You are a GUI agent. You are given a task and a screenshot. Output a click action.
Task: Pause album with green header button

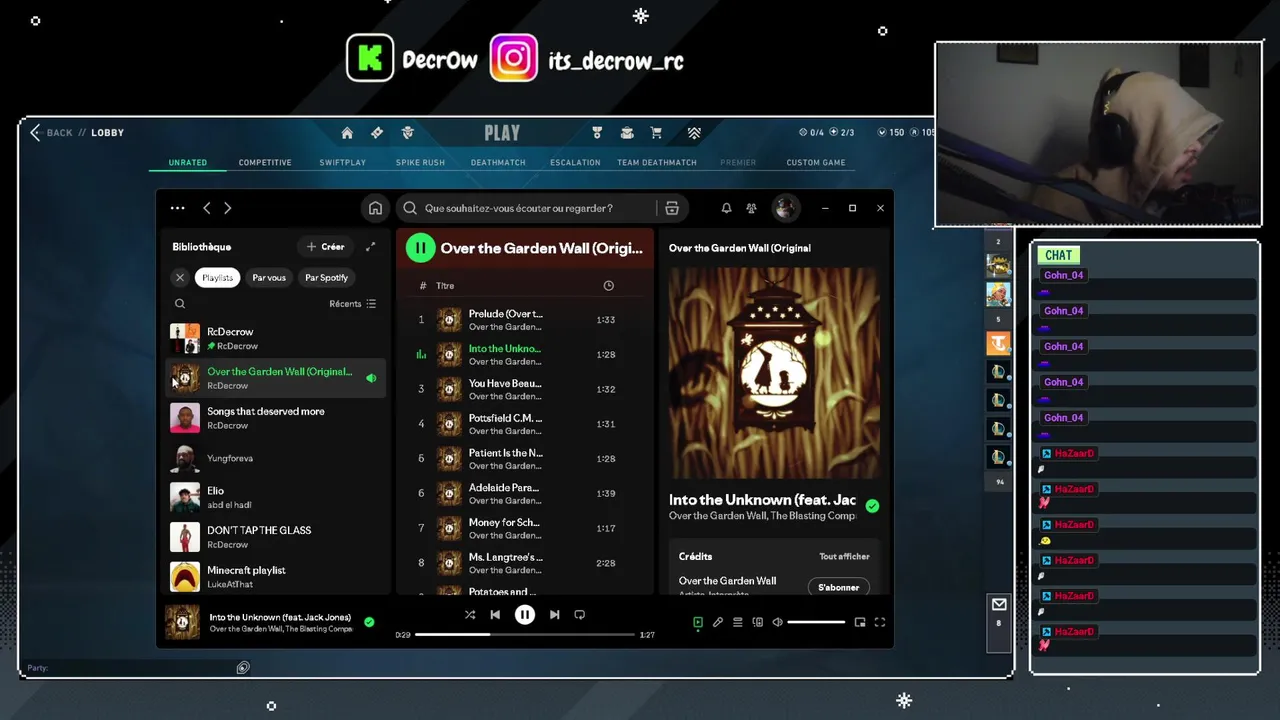(x=420, y=248)
